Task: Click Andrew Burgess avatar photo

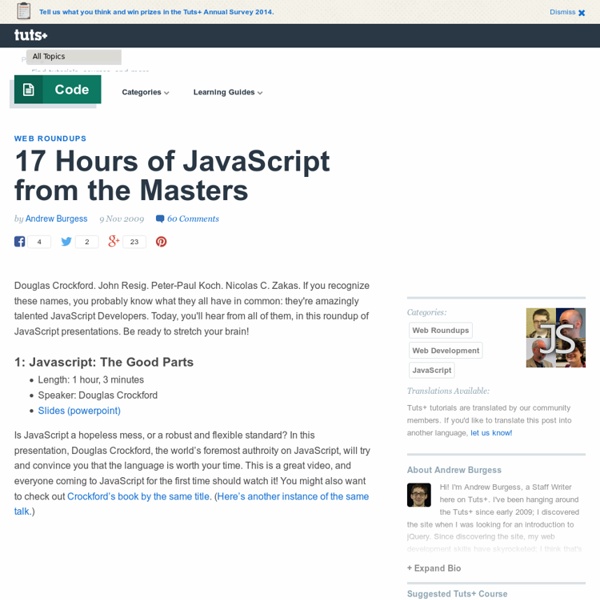Action: (x=419, y=495)
